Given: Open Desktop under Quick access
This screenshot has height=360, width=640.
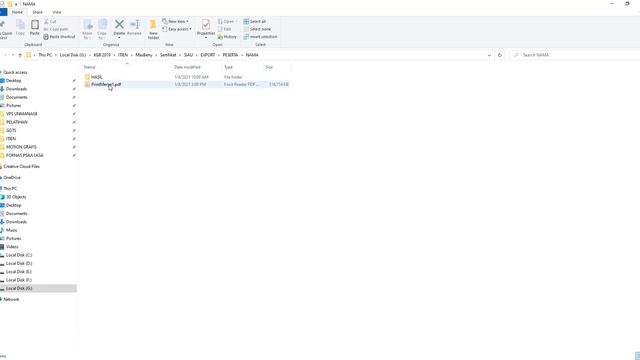Looking at the screenshot, I should coord(13,81).
